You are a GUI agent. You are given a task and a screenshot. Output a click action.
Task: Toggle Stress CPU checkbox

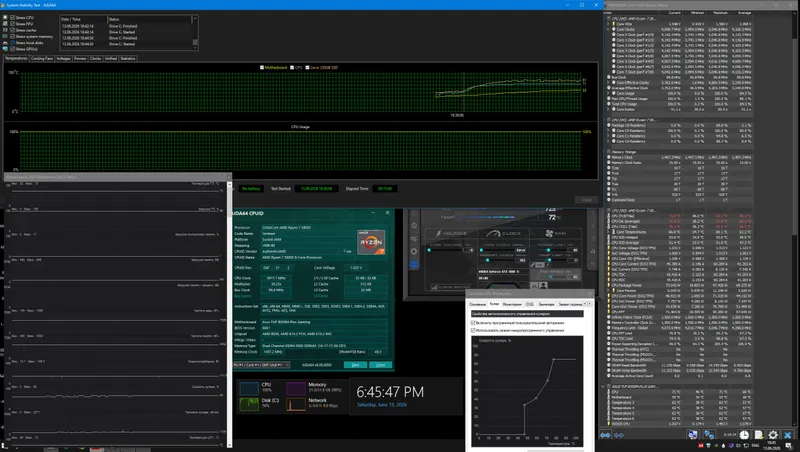[x=12, y=17]
